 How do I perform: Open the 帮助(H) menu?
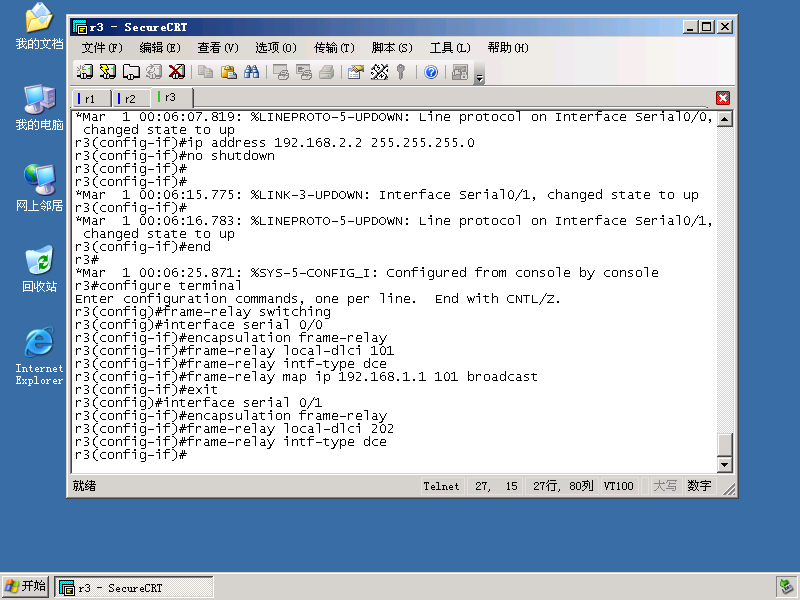coord(508,48)
